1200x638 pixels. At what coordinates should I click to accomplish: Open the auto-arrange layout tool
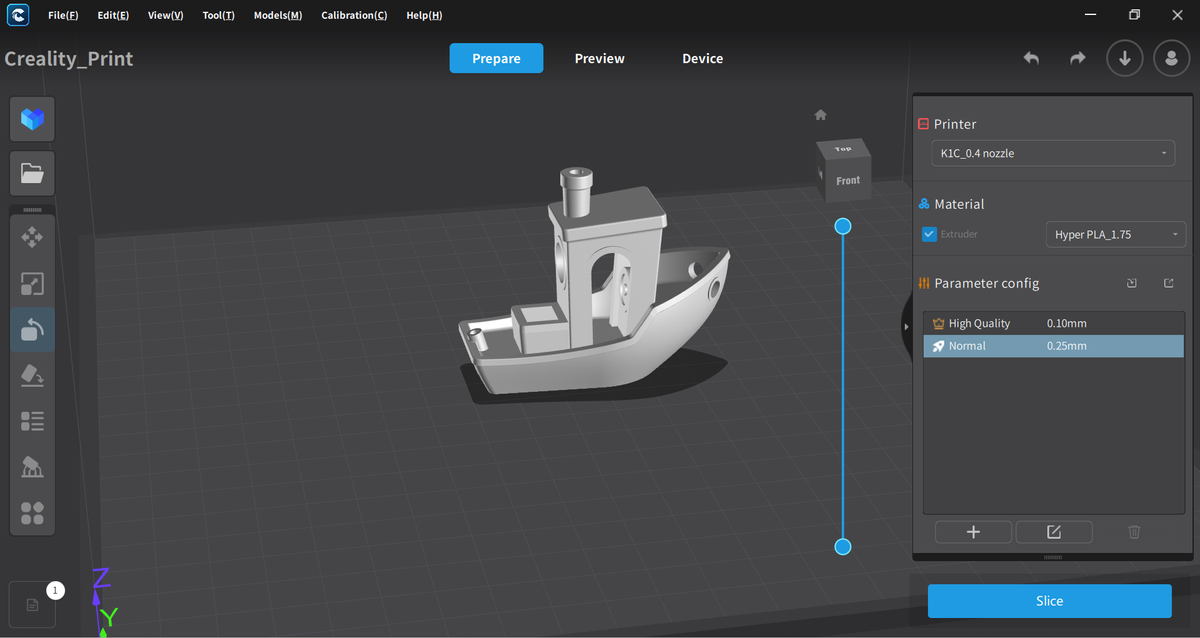(32, 513)
